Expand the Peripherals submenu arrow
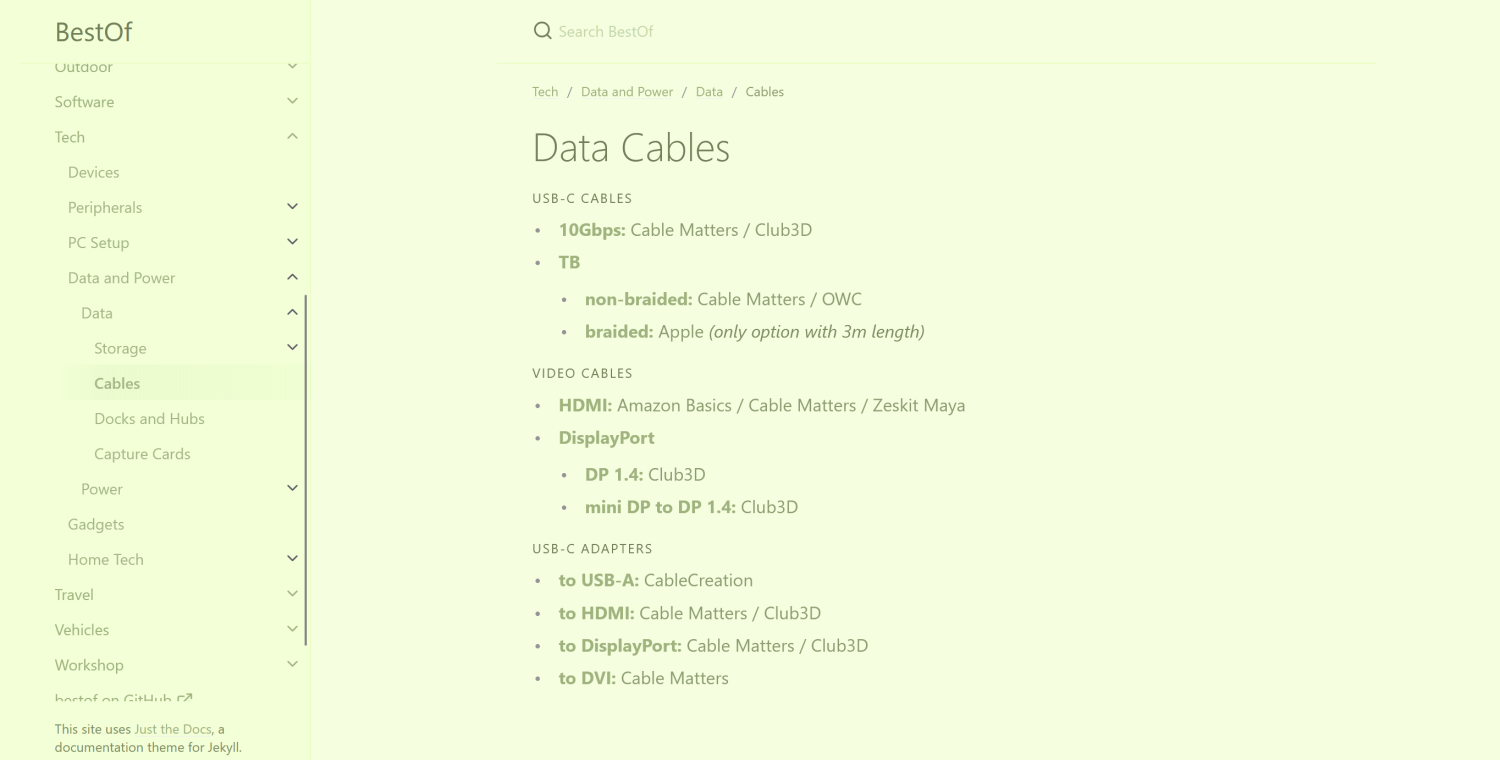The image size is (1500, 760). point(292,207)
